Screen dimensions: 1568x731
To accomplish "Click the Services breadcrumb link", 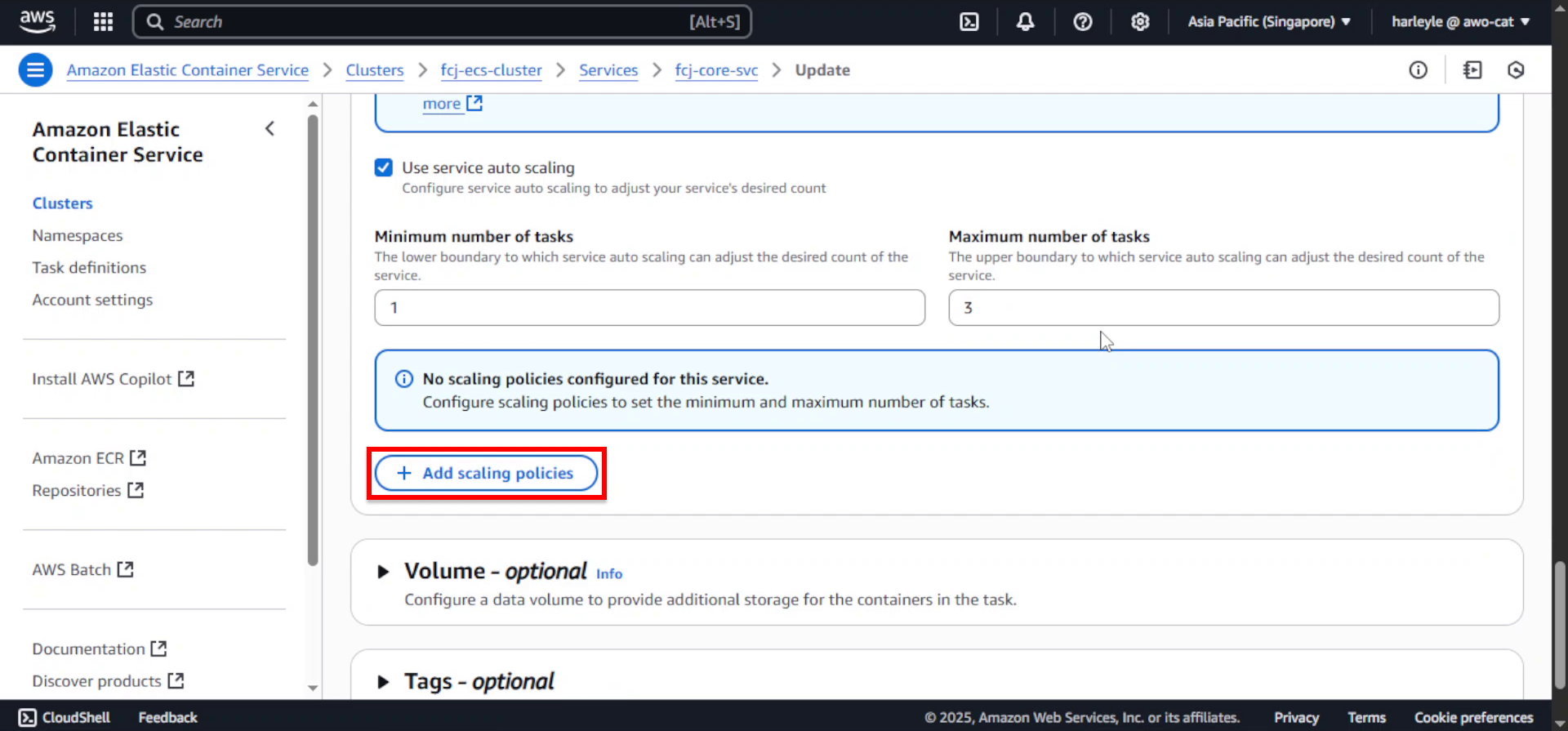I will coord(608,70).
